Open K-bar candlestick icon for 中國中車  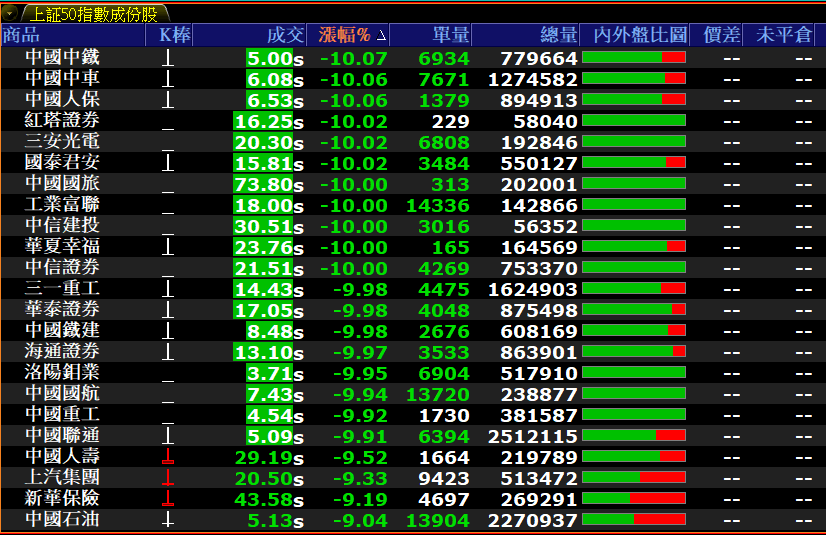coord(168,79)
